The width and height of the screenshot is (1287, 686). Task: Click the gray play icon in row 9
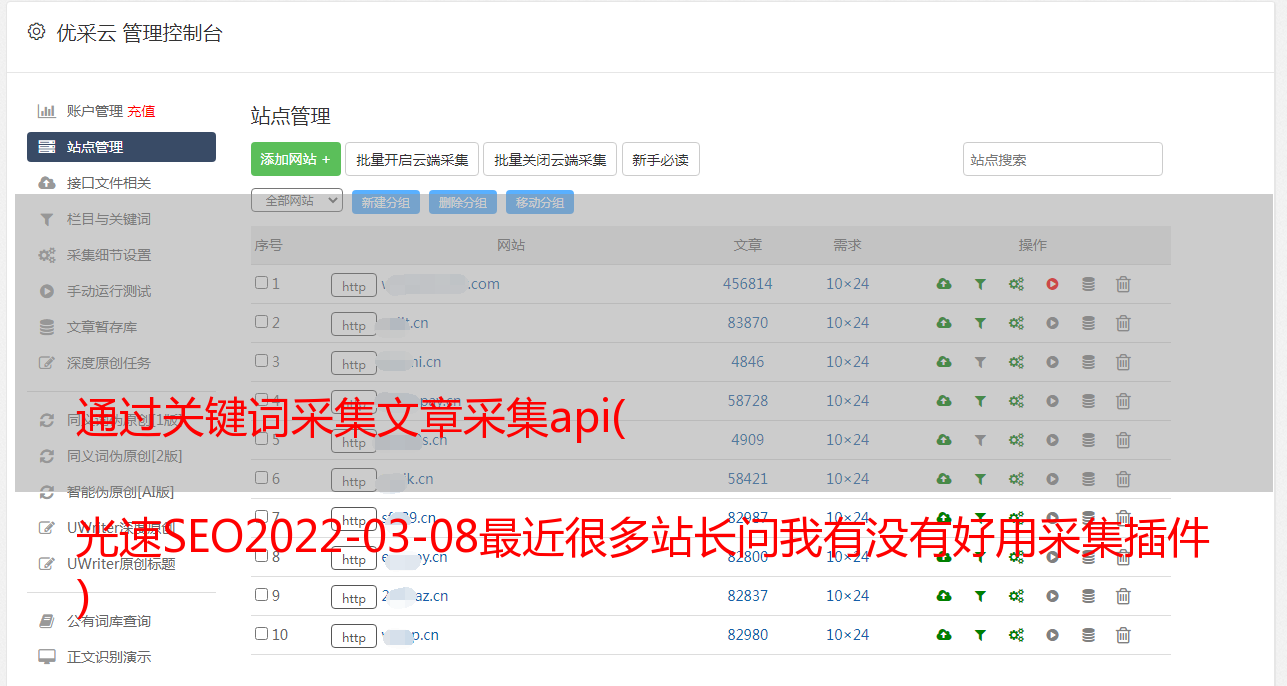(x=1052, y=596)
